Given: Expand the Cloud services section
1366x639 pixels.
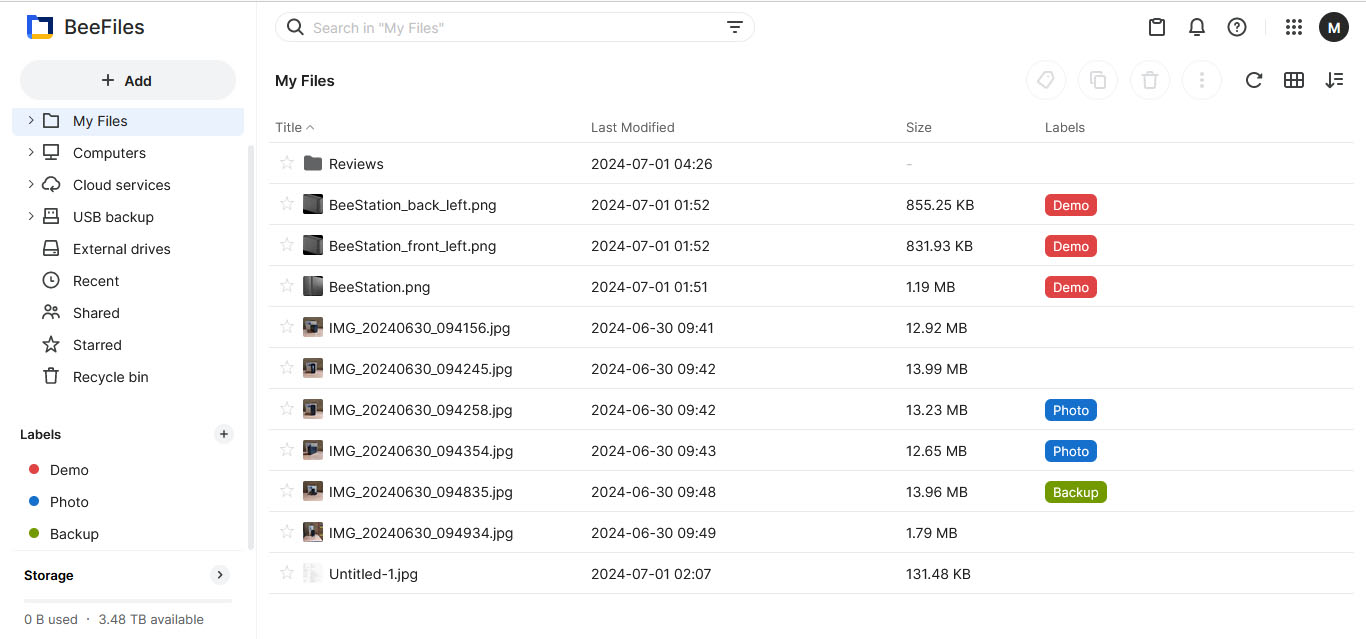Looking at the screenshot, I should point(31,185).
